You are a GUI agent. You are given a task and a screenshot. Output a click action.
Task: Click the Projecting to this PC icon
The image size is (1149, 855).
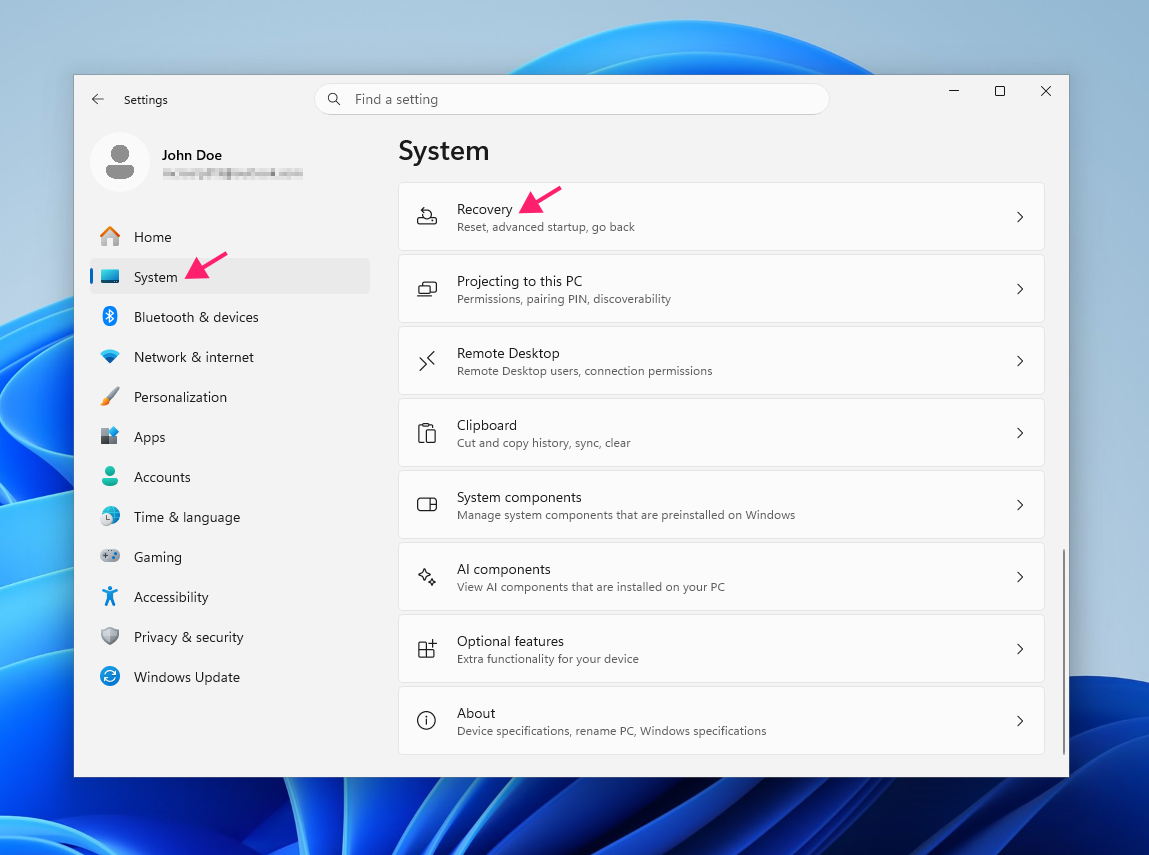click(426, 289)
